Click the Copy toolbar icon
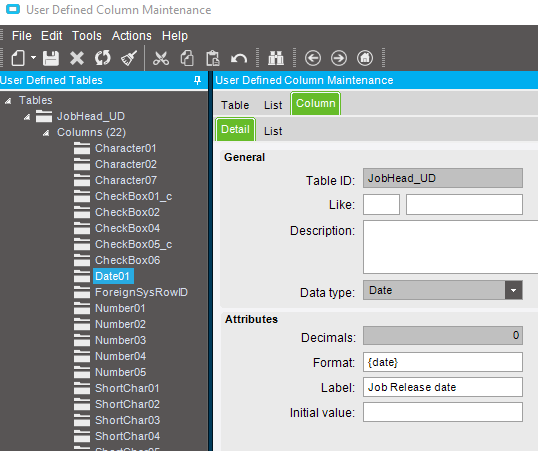Viewport: 538px width, 451px height. point(187,58)
